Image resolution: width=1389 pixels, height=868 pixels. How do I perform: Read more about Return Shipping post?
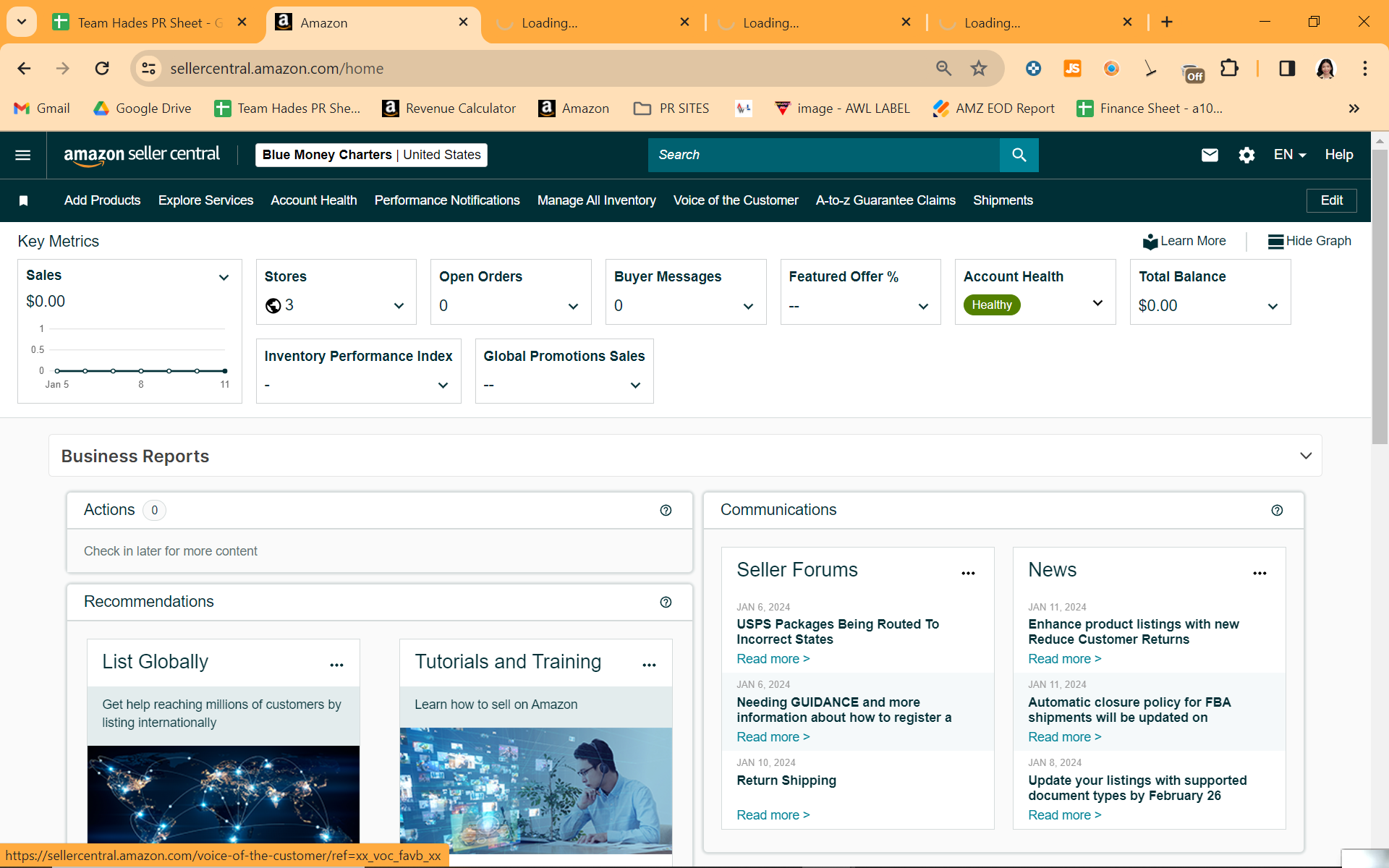tap(773, 815)
